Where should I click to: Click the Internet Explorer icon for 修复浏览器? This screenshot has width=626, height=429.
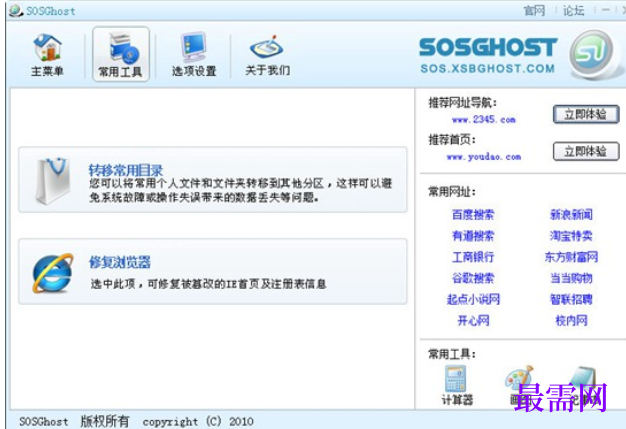point(53,273)
